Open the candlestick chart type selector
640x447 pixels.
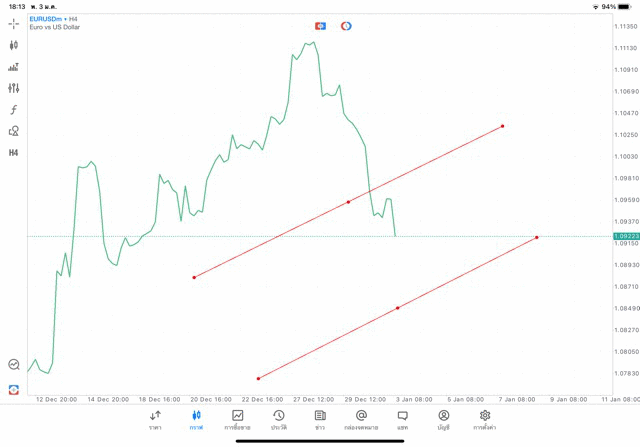tap(14, 45)
